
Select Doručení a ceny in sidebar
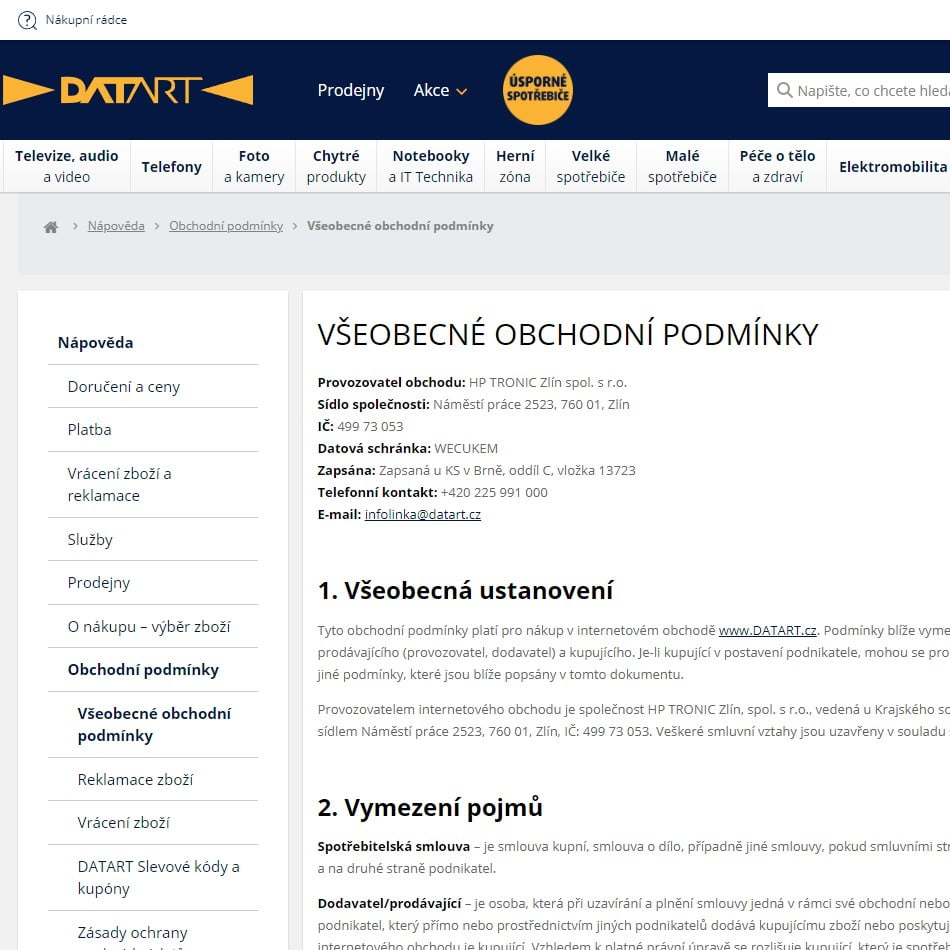click(x=124, y=387)
